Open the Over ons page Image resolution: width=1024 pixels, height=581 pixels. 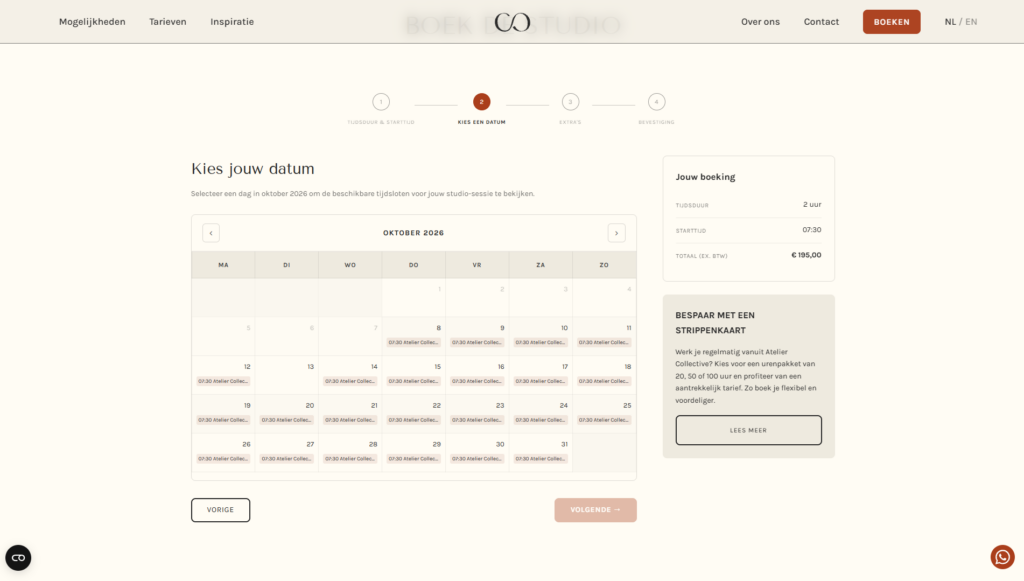click(760, 22)
